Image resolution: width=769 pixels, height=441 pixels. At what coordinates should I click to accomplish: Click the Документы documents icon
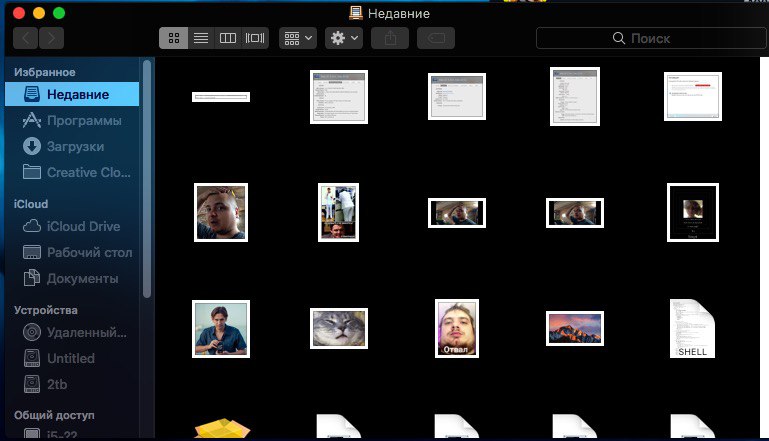[x=32, y=278]
